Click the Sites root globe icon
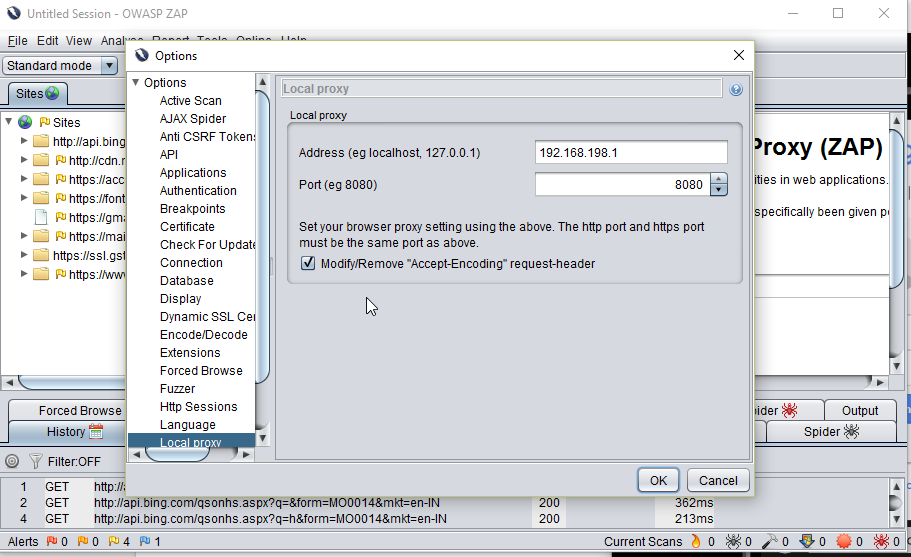911x557 pixels. pyautogui.click(x=25, y=122)
